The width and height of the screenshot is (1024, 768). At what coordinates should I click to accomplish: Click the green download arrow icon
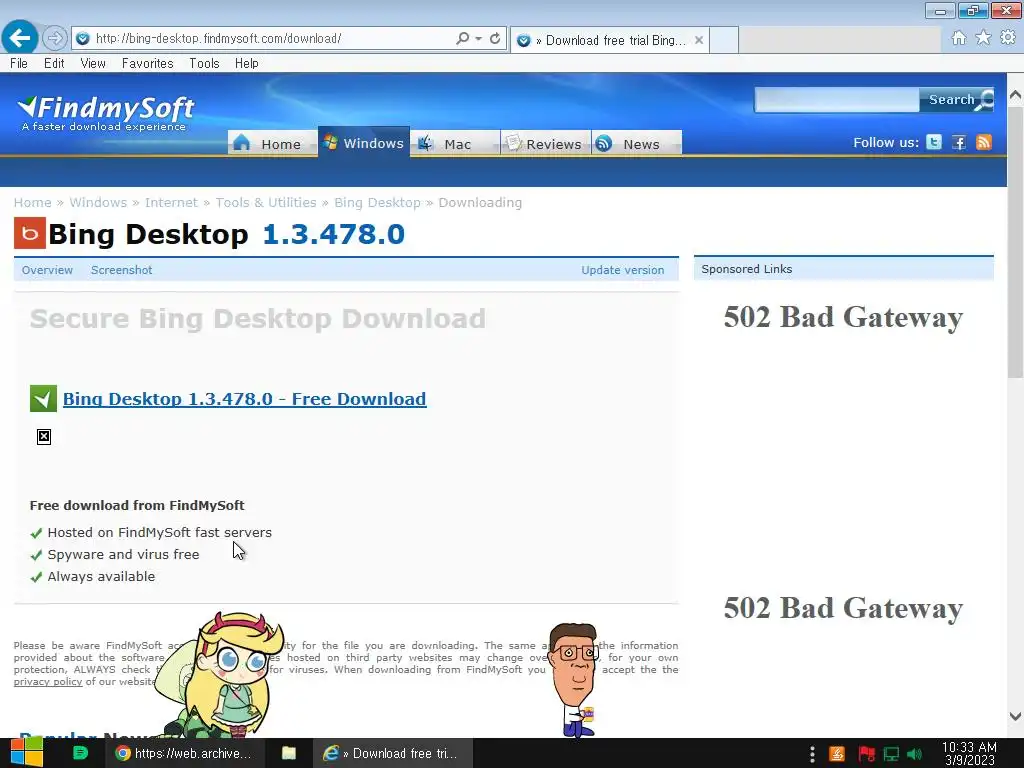click(43, 398)
